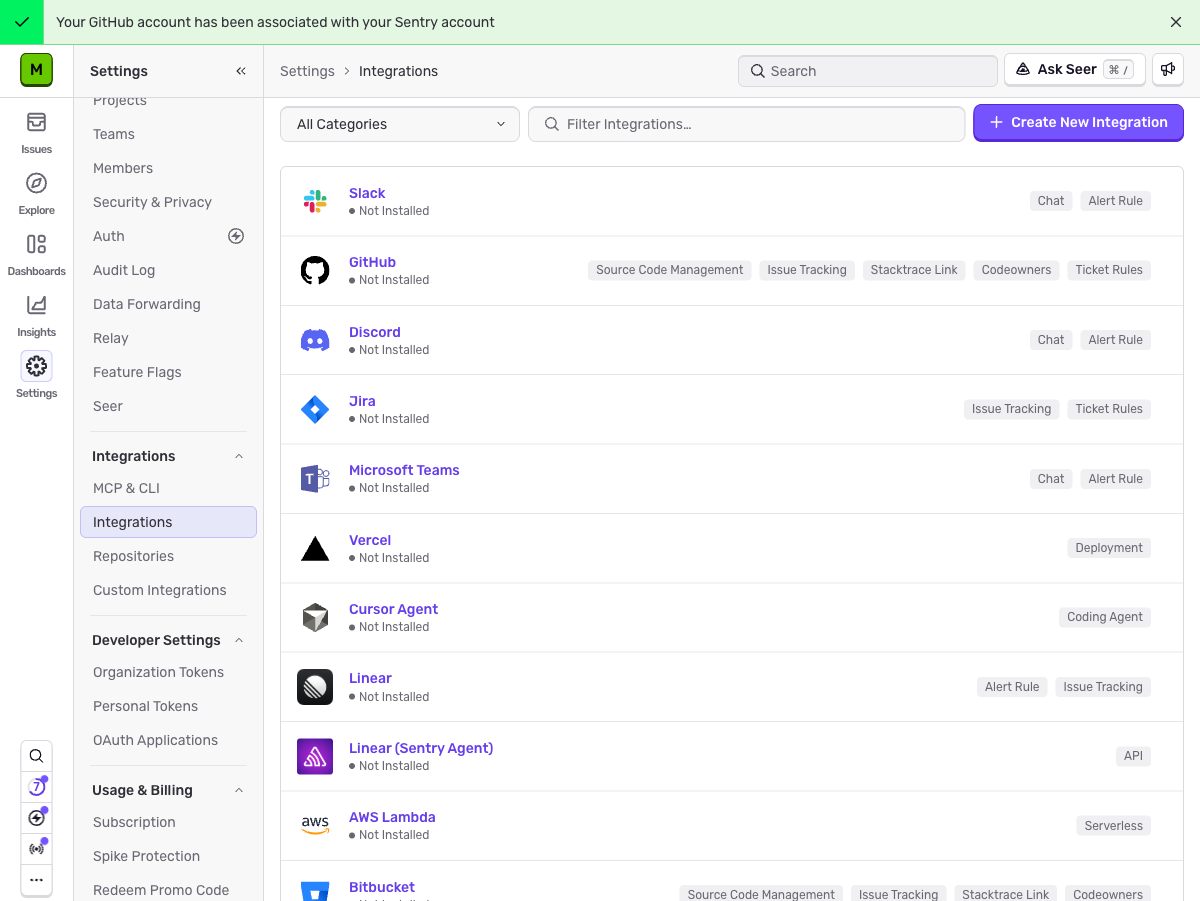The width and height of the screenshot is (1200, 901).
Task: Click the purple 7 badge icon
Action: coord(36,787)
